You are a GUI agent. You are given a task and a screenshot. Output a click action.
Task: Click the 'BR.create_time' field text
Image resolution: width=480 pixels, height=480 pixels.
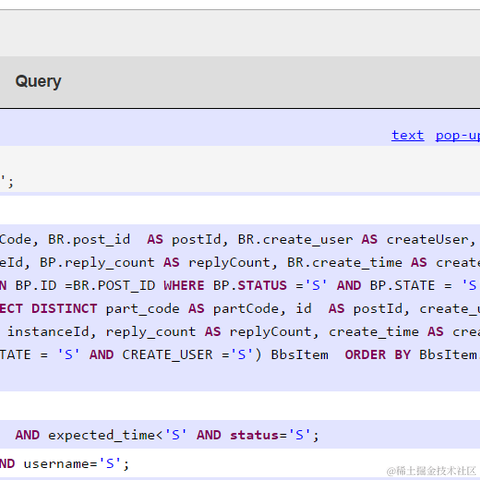[345, 263]
